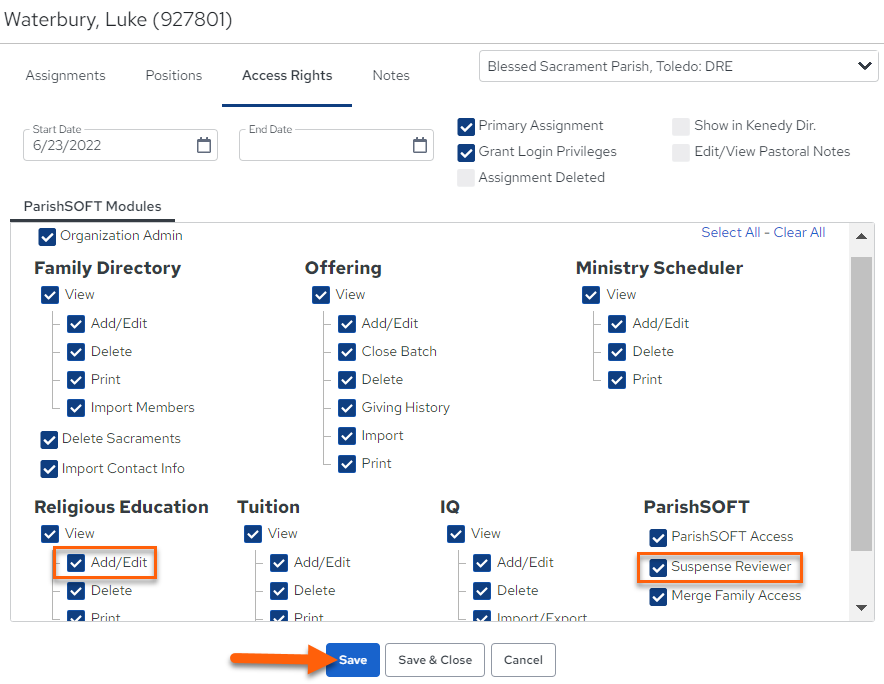Uncheck Ministry Scheduler Add/Edit
The height and width of the screenshot is (684, 884).
click(617, 324)
